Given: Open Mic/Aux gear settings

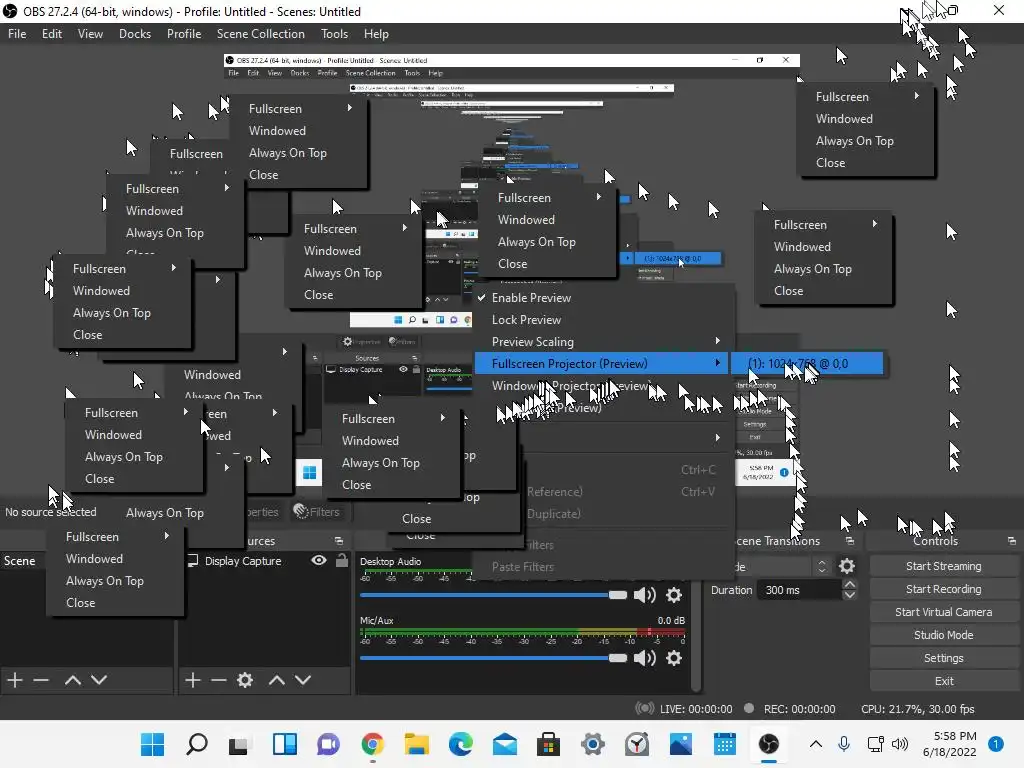Looking at the screenshot, I should point(673,658).
